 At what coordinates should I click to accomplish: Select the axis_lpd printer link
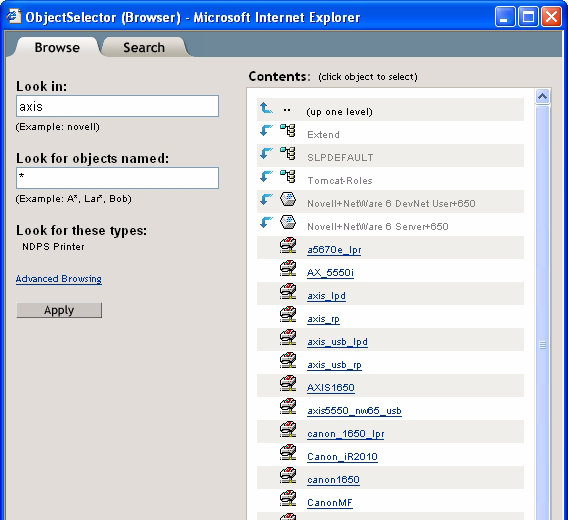(326, 296)
